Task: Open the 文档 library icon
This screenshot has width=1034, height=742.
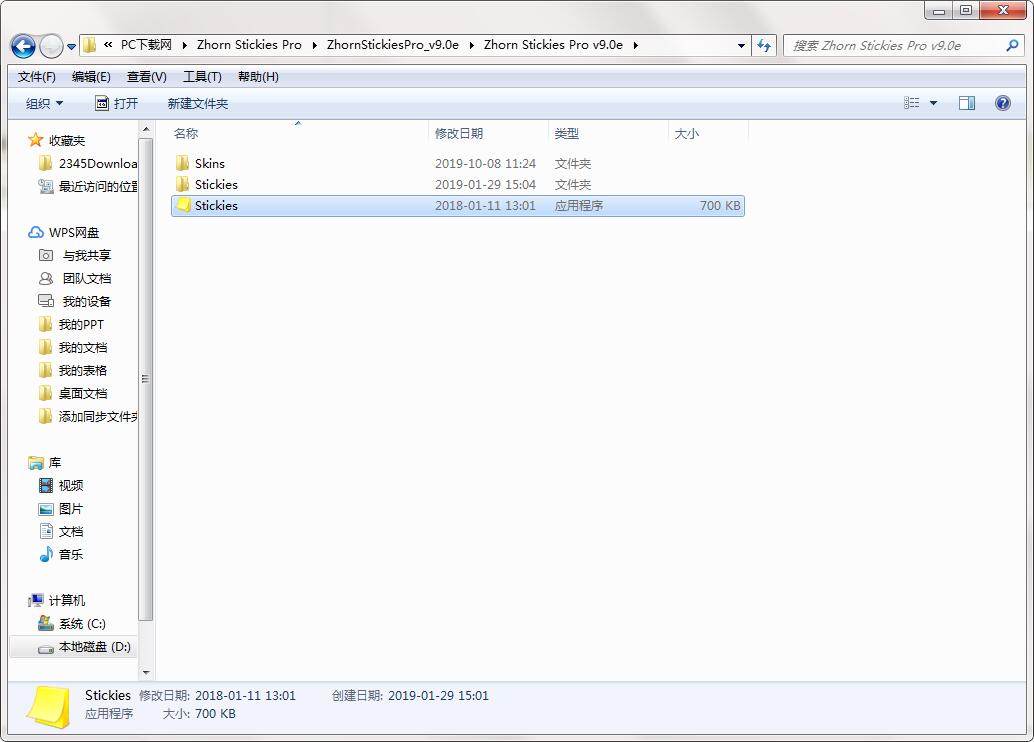Action: click(46, 531)
